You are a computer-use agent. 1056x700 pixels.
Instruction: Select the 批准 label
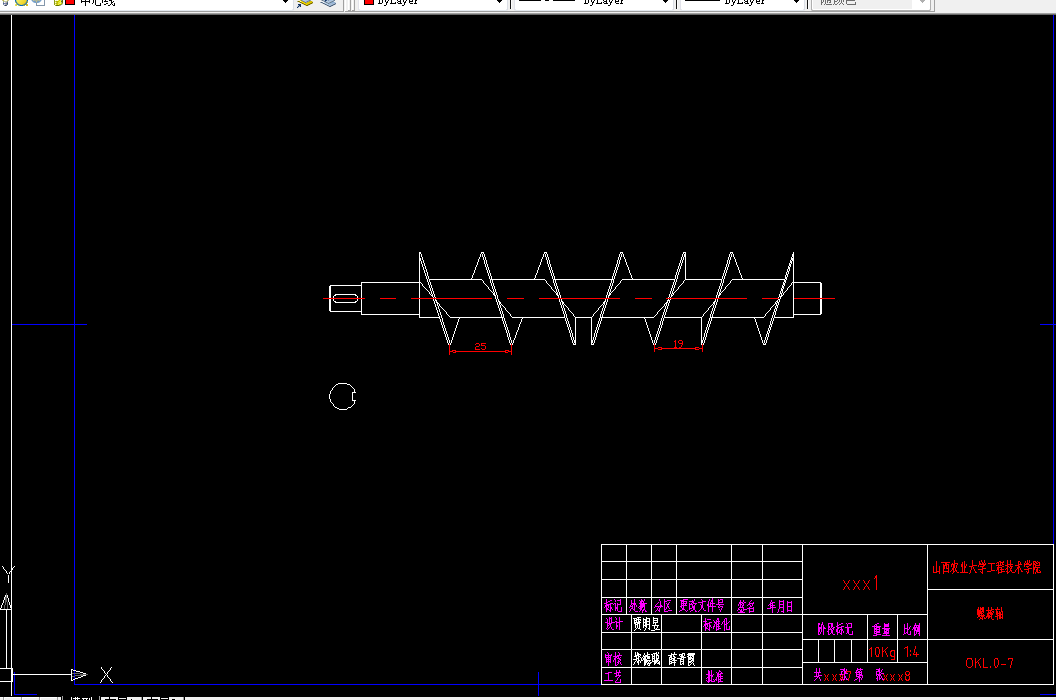[x=715, y=676]
